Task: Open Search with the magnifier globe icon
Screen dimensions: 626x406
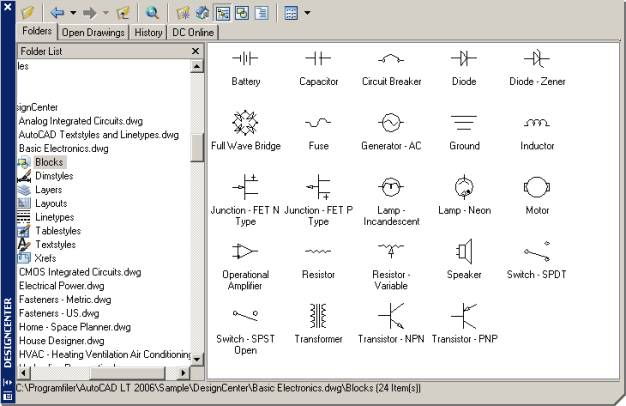Action: (152, 13)
